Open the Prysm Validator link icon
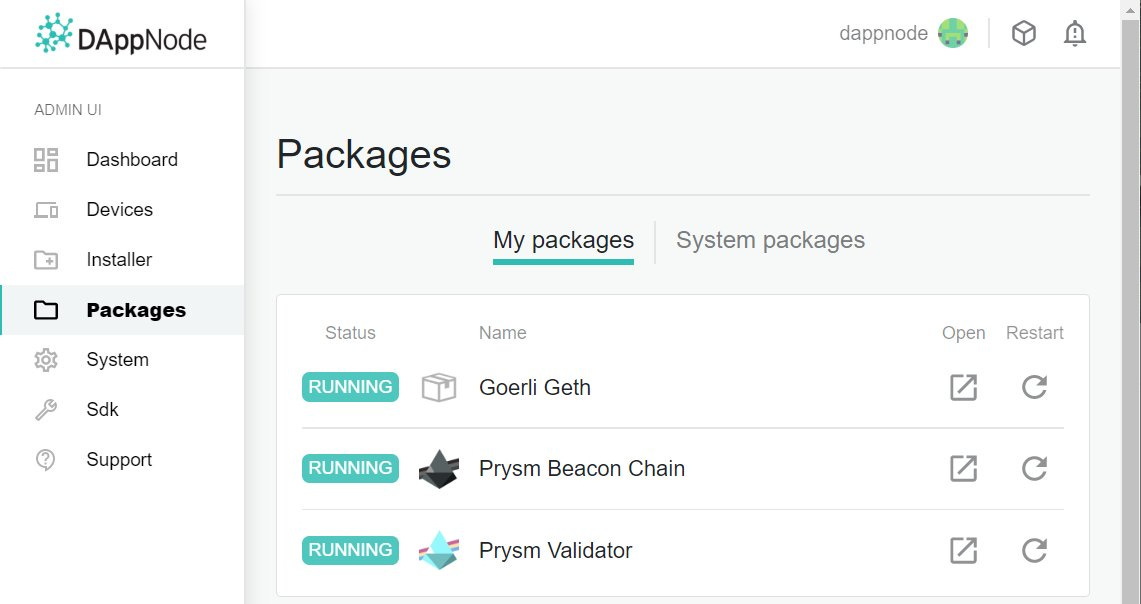 coord(963,550)
